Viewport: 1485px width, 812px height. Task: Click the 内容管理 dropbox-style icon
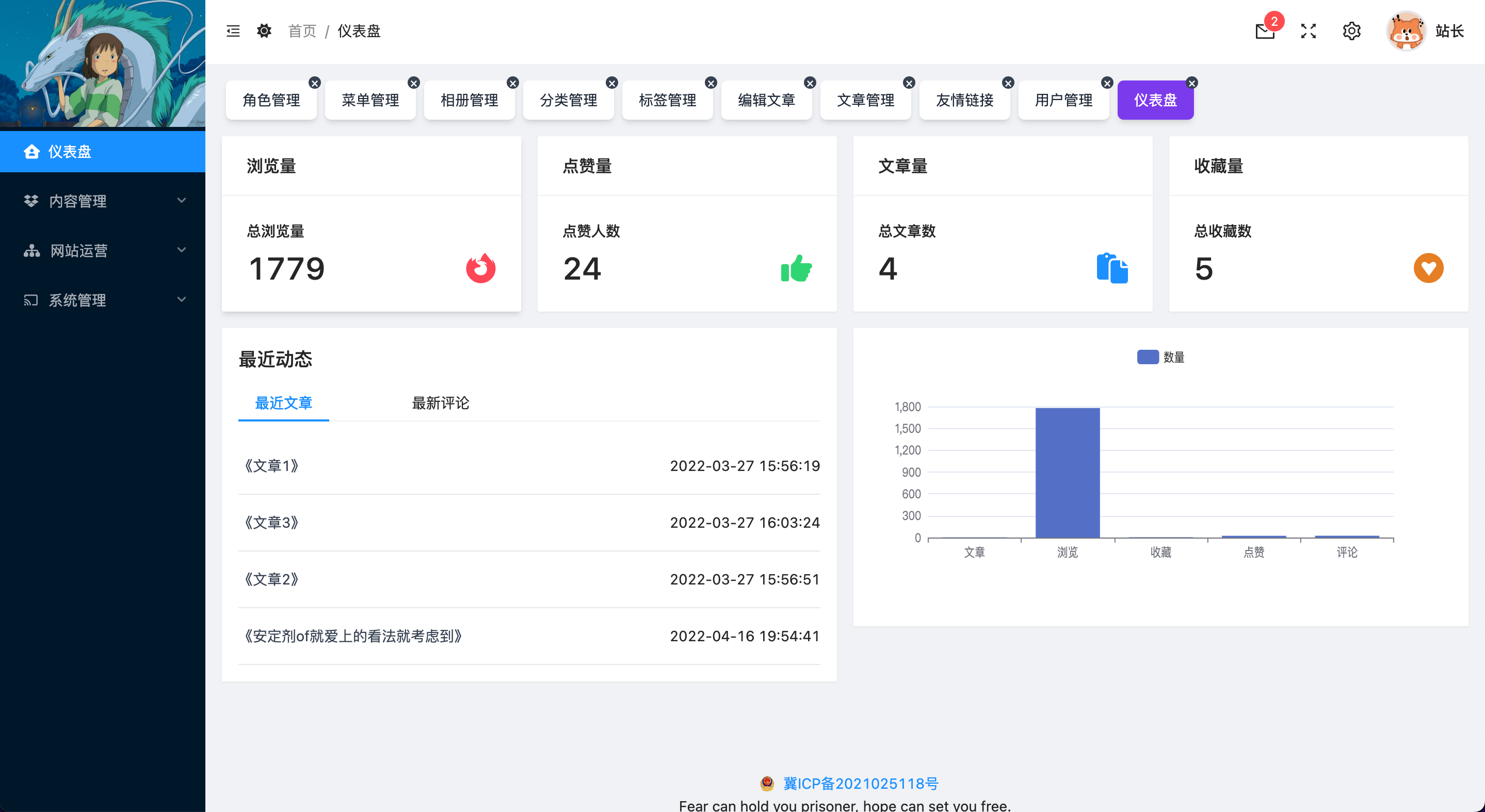point(31,201)
